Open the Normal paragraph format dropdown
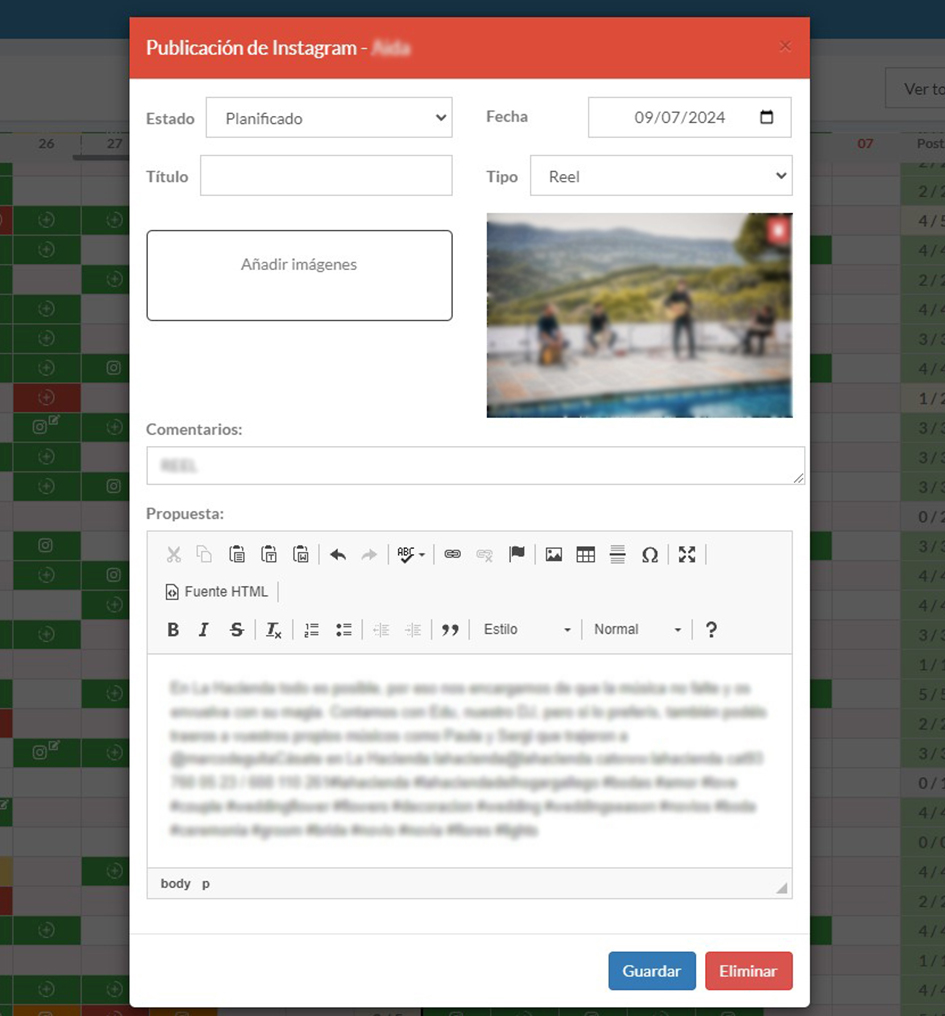Viewport: 945px width, 1016px height. click(x=637, y=630)
